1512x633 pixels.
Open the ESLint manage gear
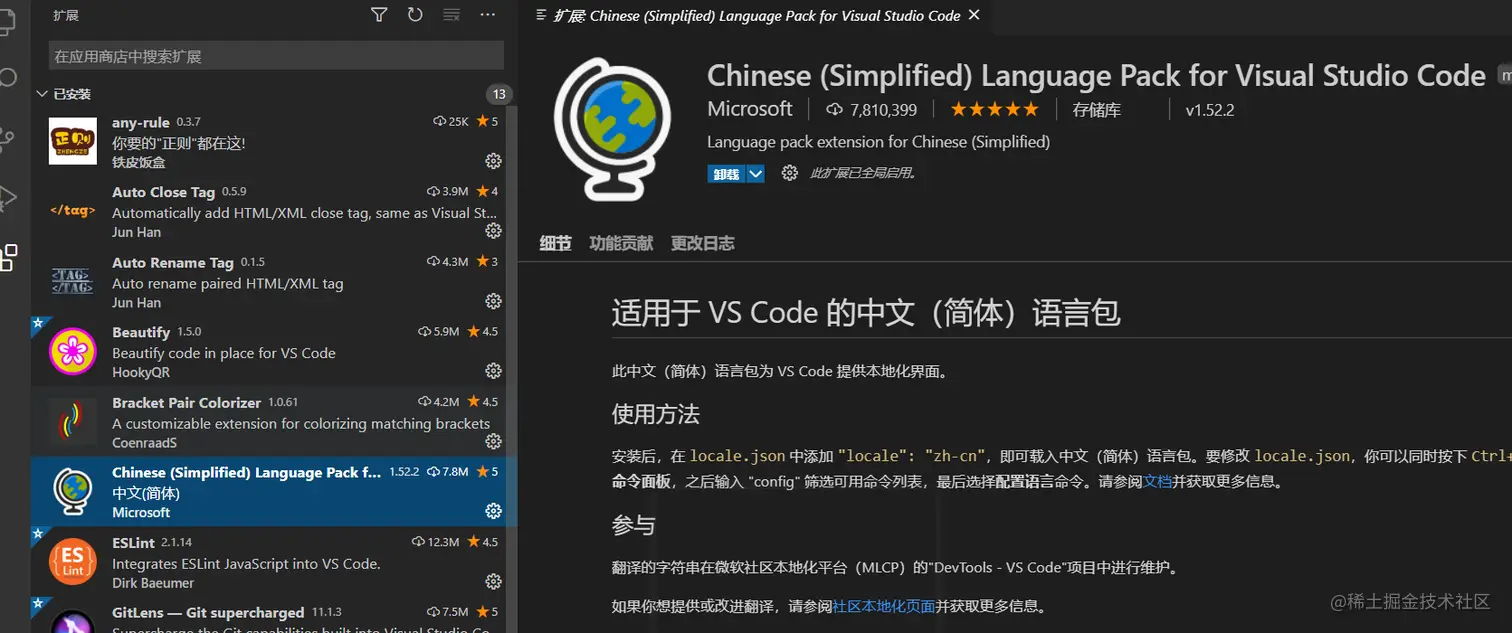pos(493,581)
